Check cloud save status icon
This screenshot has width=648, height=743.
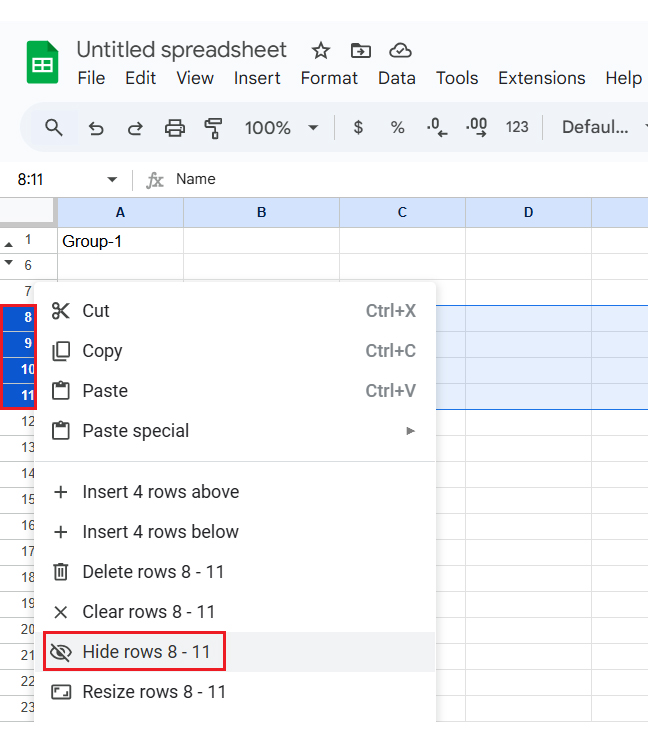click(400, 50)
